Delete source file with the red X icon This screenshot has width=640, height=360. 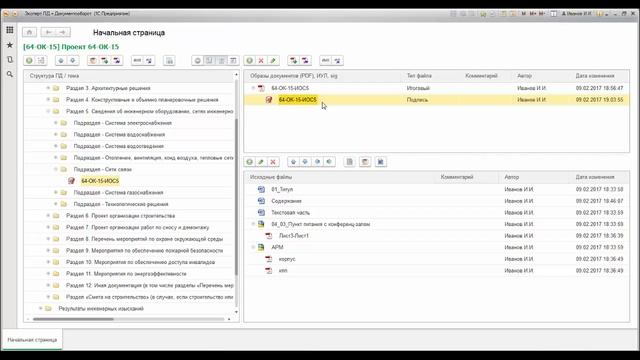pos(273,162)
